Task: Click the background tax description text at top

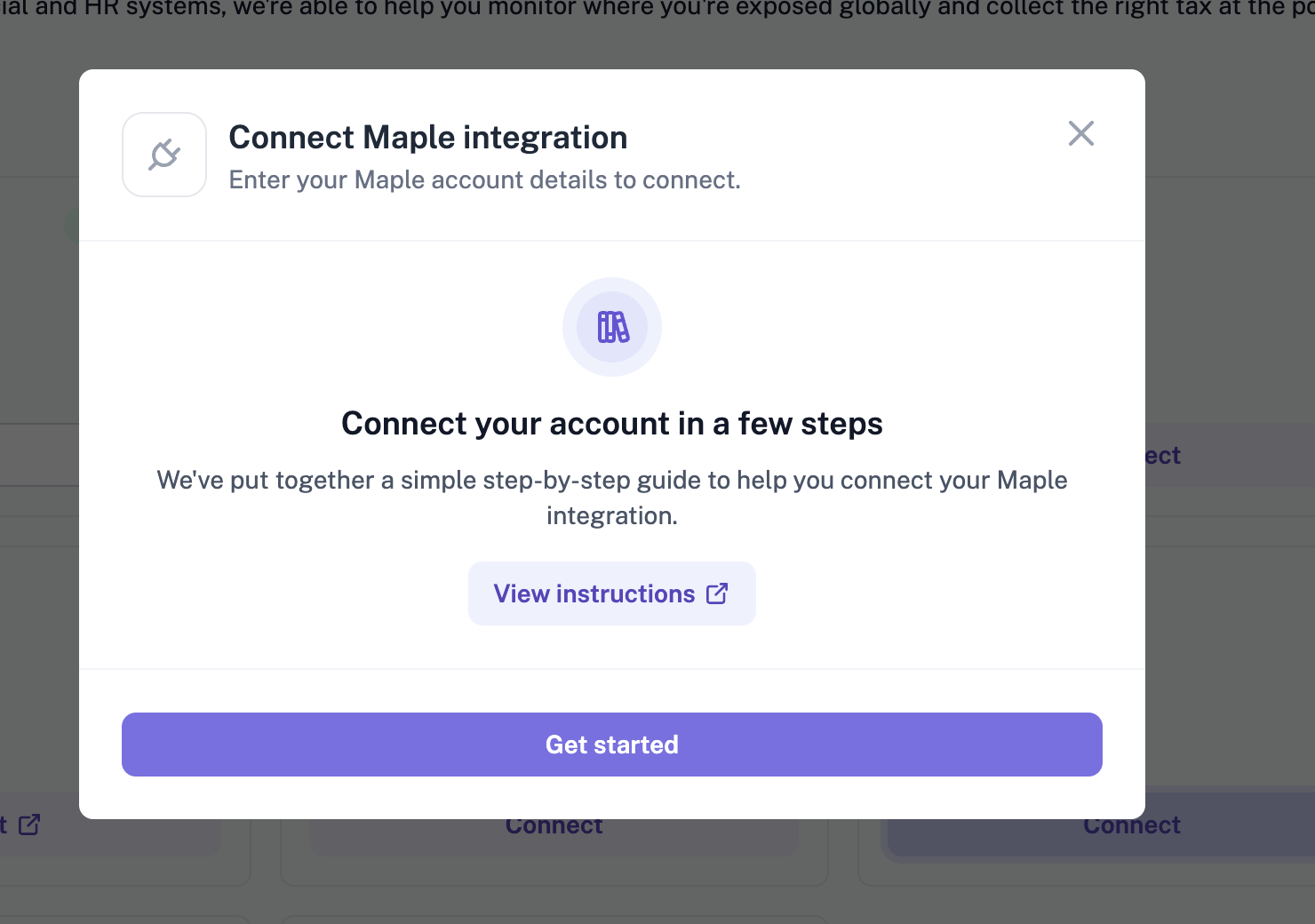Action: tap(657, 9)
